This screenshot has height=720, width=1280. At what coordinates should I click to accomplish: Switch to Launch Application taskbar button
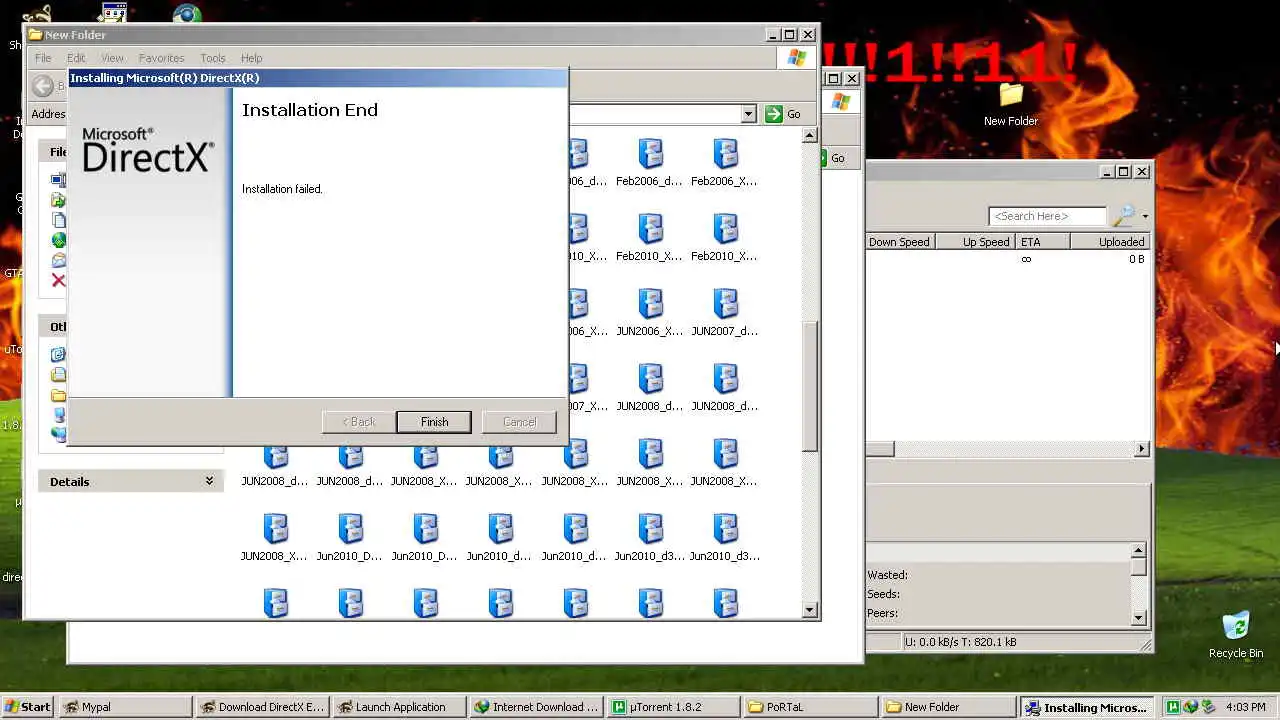point(400,707)
